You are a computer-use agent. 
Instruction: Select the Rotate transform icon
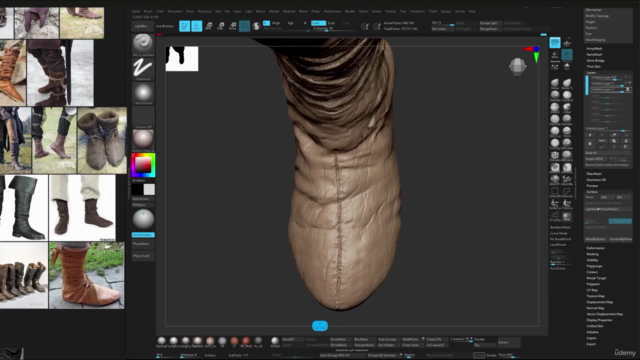click(x=233, y=26)
